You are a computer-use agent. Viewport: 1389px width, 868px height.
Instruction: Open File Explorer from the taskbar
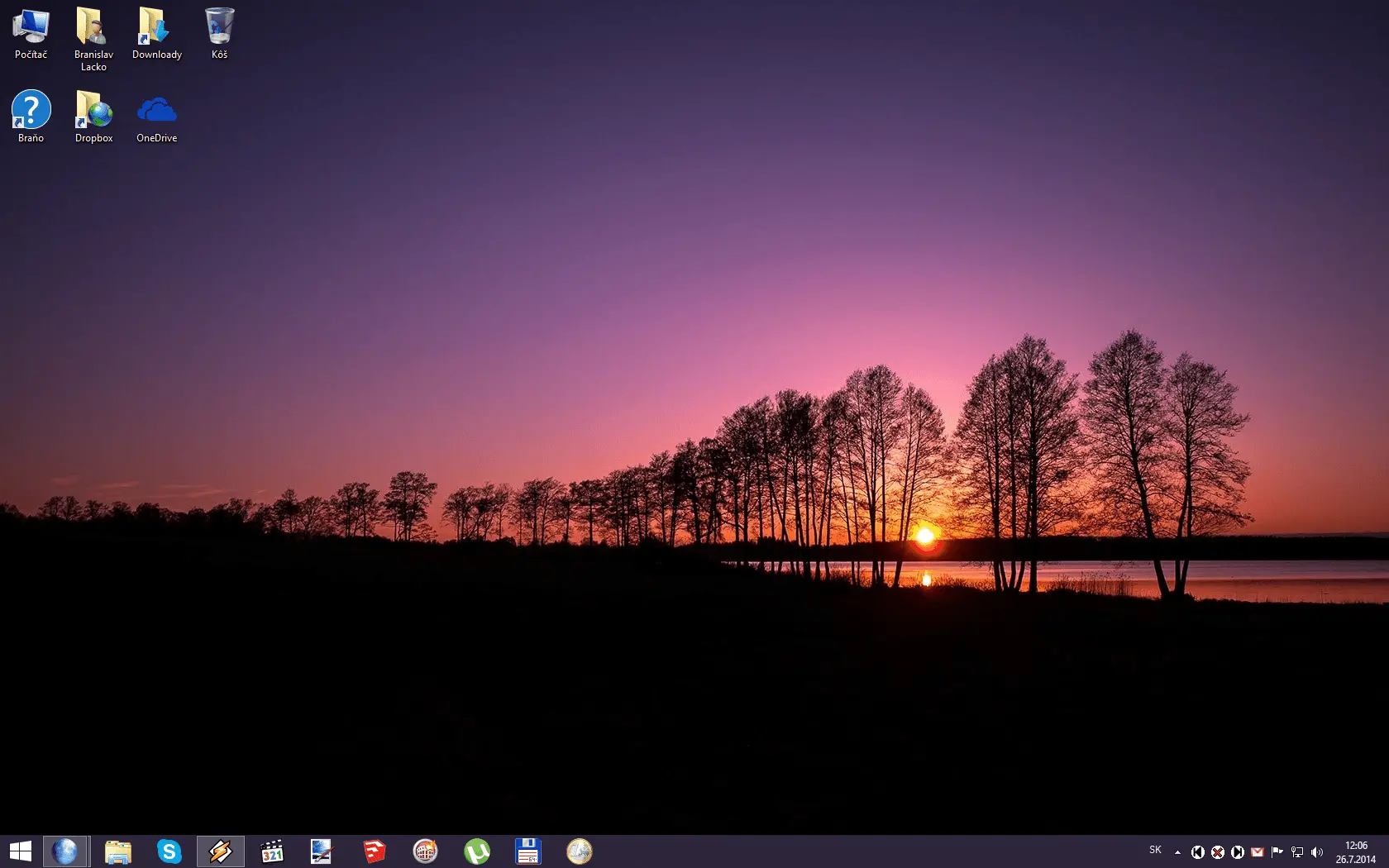point(117,851)
